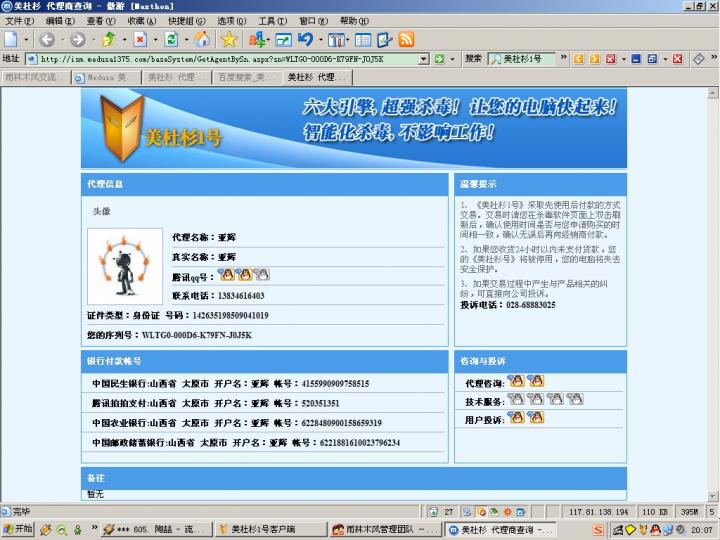Switch to the Medusa tab

[107, 77]
